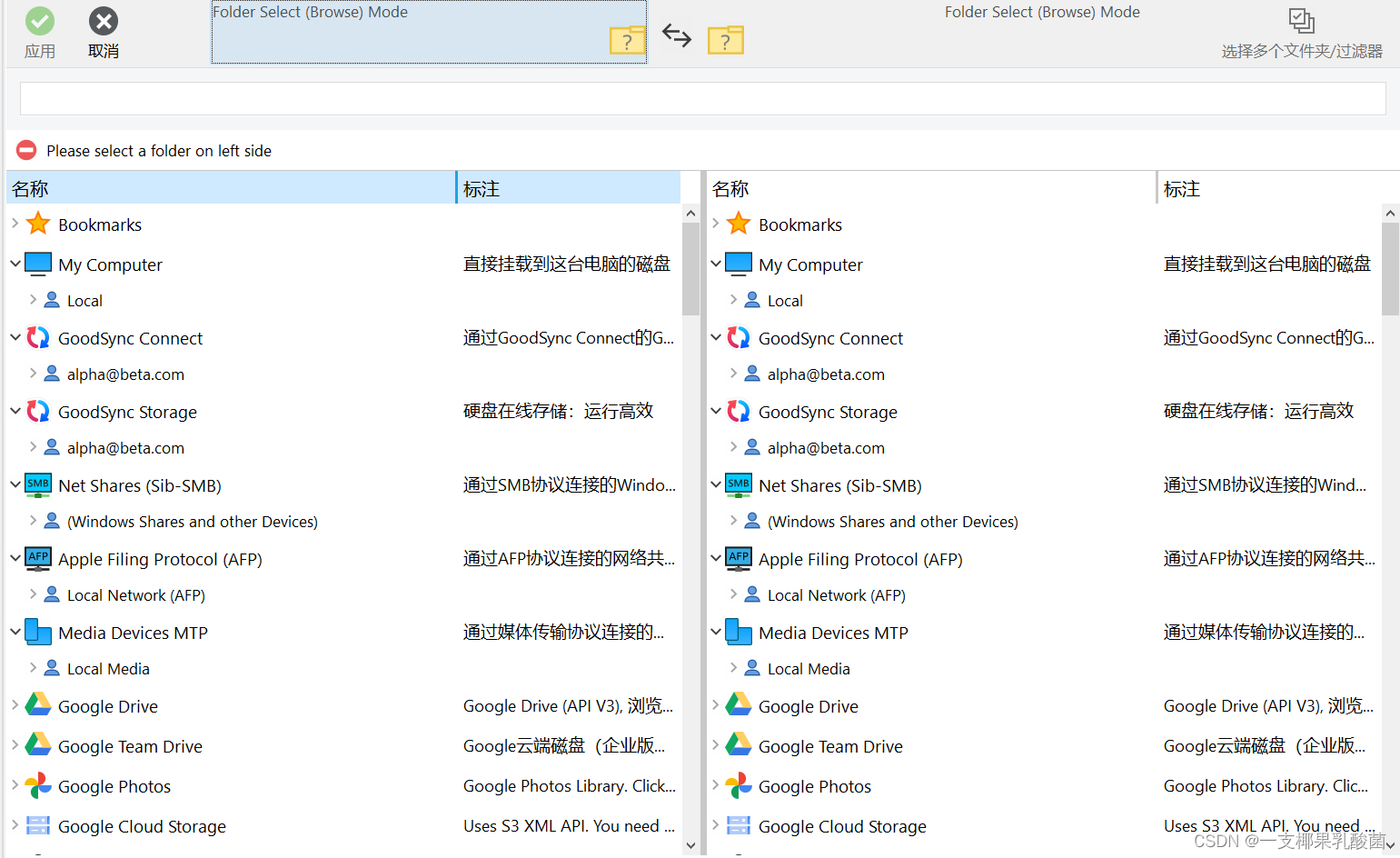Click the Google Cloud Storage icon in left pane
This screenshot has height=858, width=1400.
(38, 826)
